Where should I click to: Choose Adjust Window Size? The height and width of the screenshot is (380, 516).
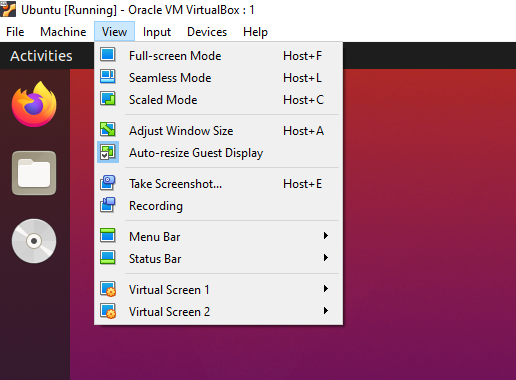(219, 131)
